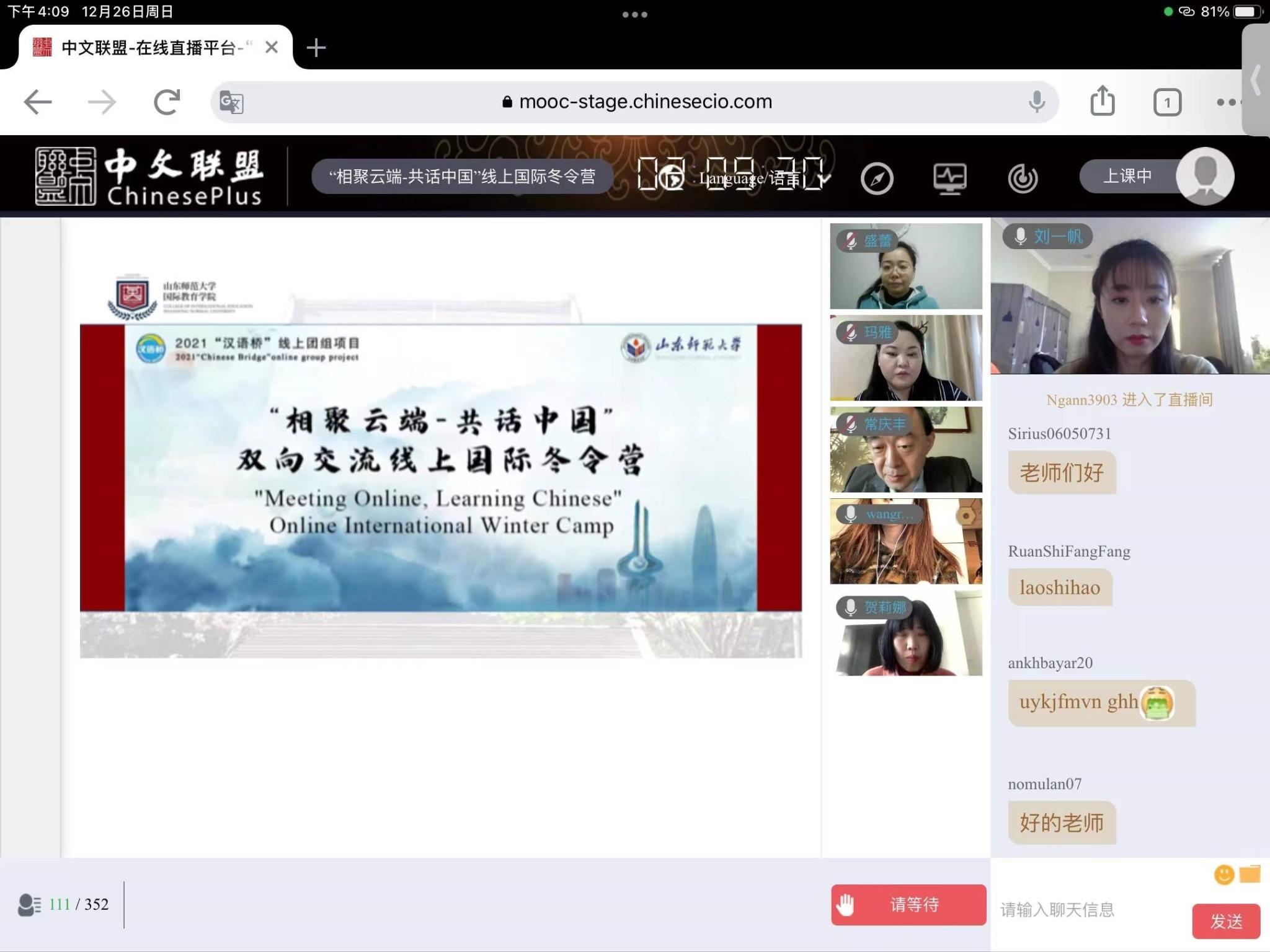
Task: Click the orange folder icon above chat input
Action: coord(1250,875)
